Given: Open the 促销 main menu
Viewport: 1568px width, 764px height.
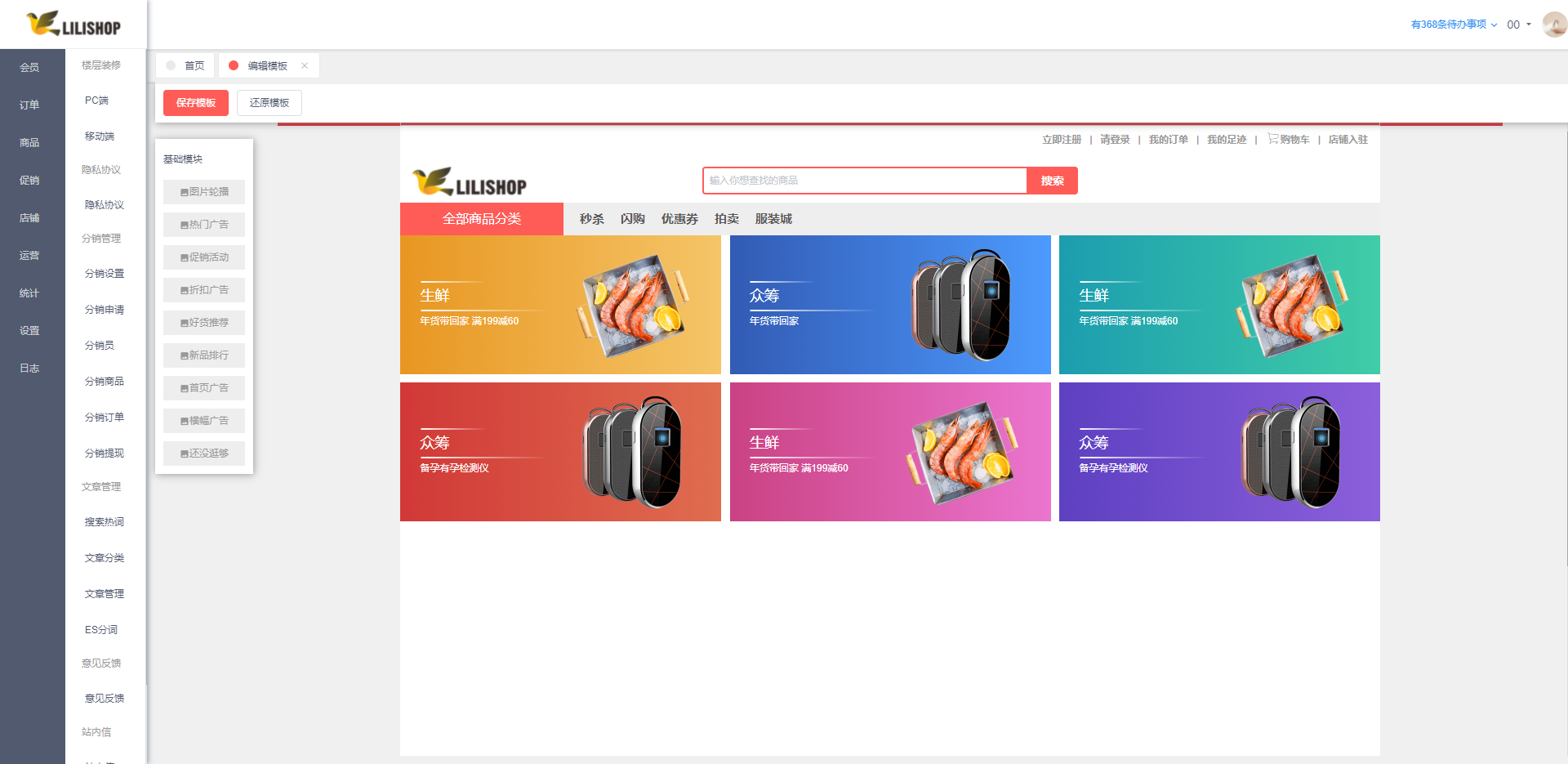Looking at the screenshot, I should (29, 180).
